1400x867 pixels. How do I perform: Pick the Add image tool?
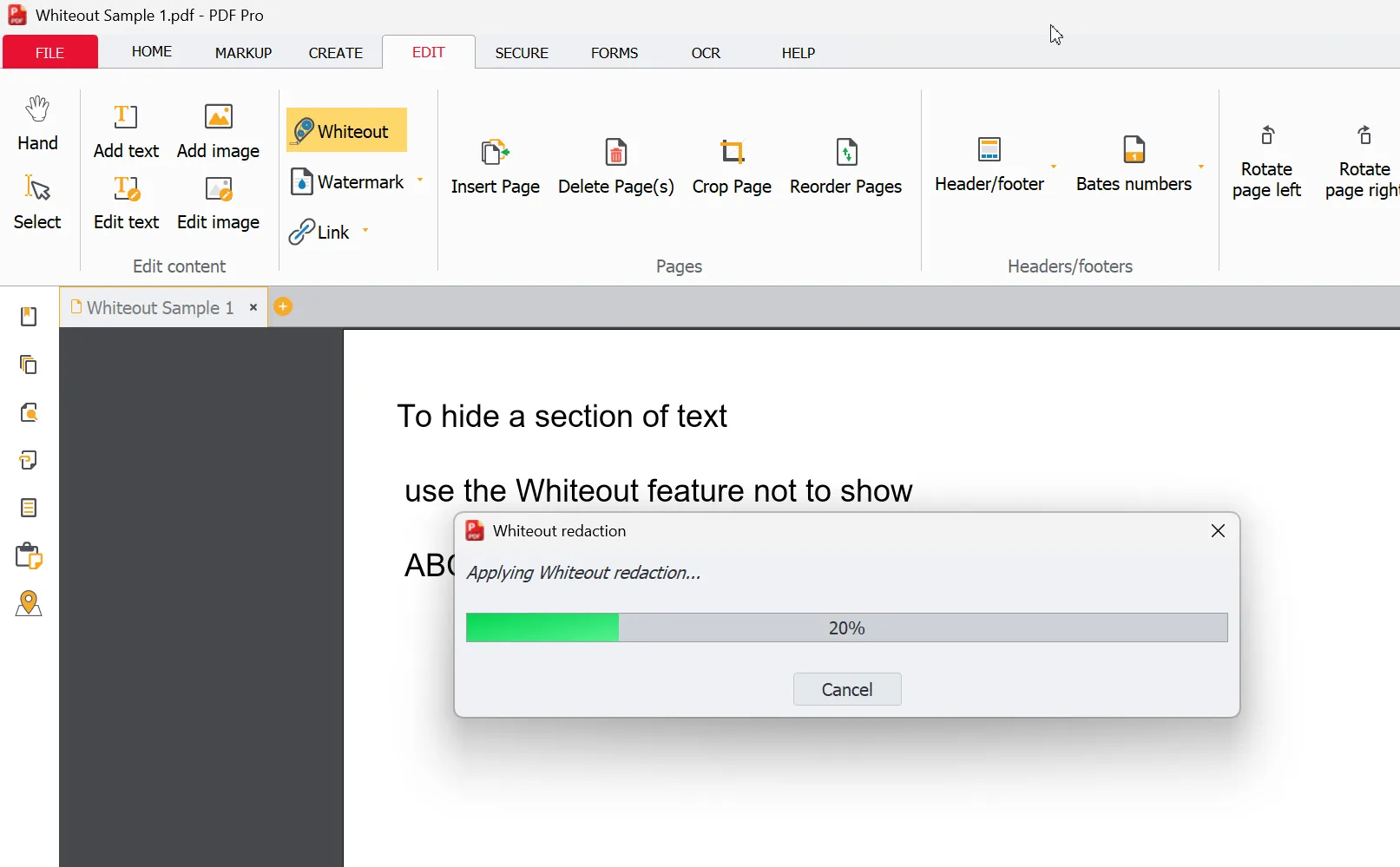(218, 131)
